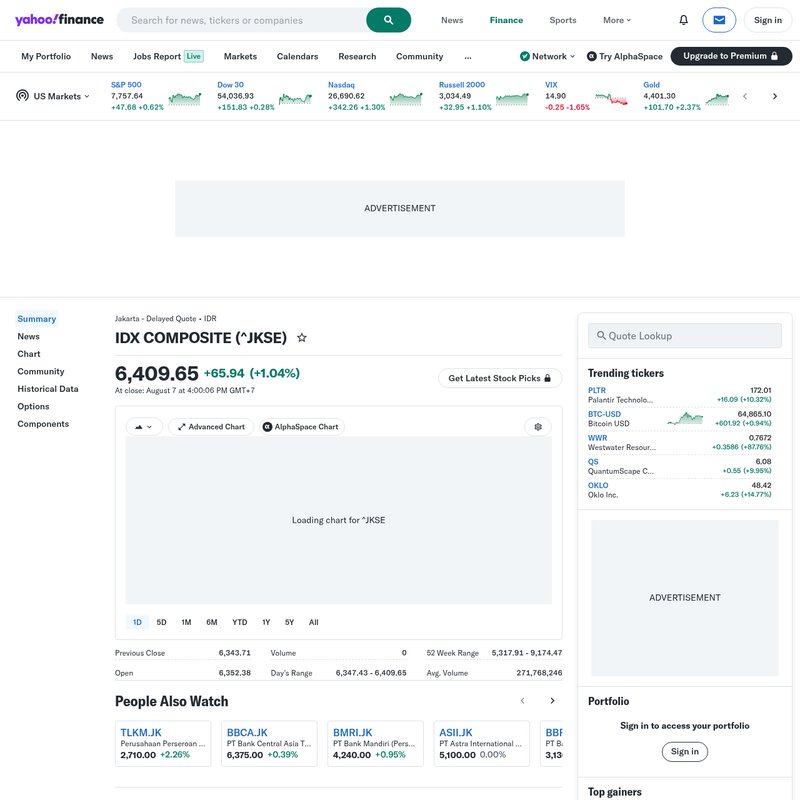This screenshot has height=800, width=800.
Task: Open the chart settings gear
Action: click(x=538, y=427)
